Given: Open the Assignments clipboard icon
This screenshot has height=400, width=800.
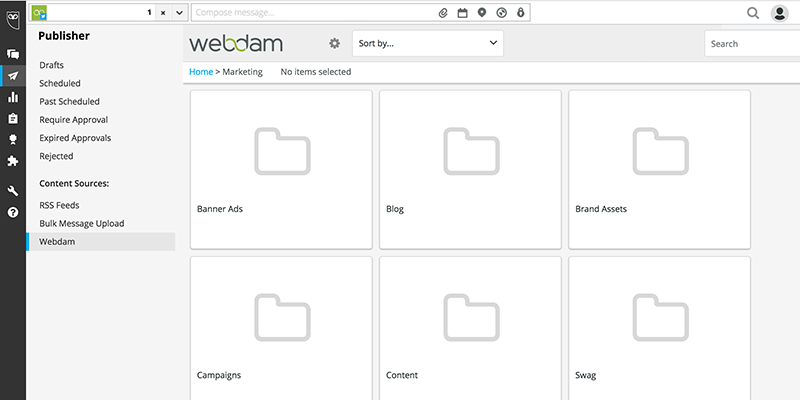Looking at the screenshot, I should 13,118.
